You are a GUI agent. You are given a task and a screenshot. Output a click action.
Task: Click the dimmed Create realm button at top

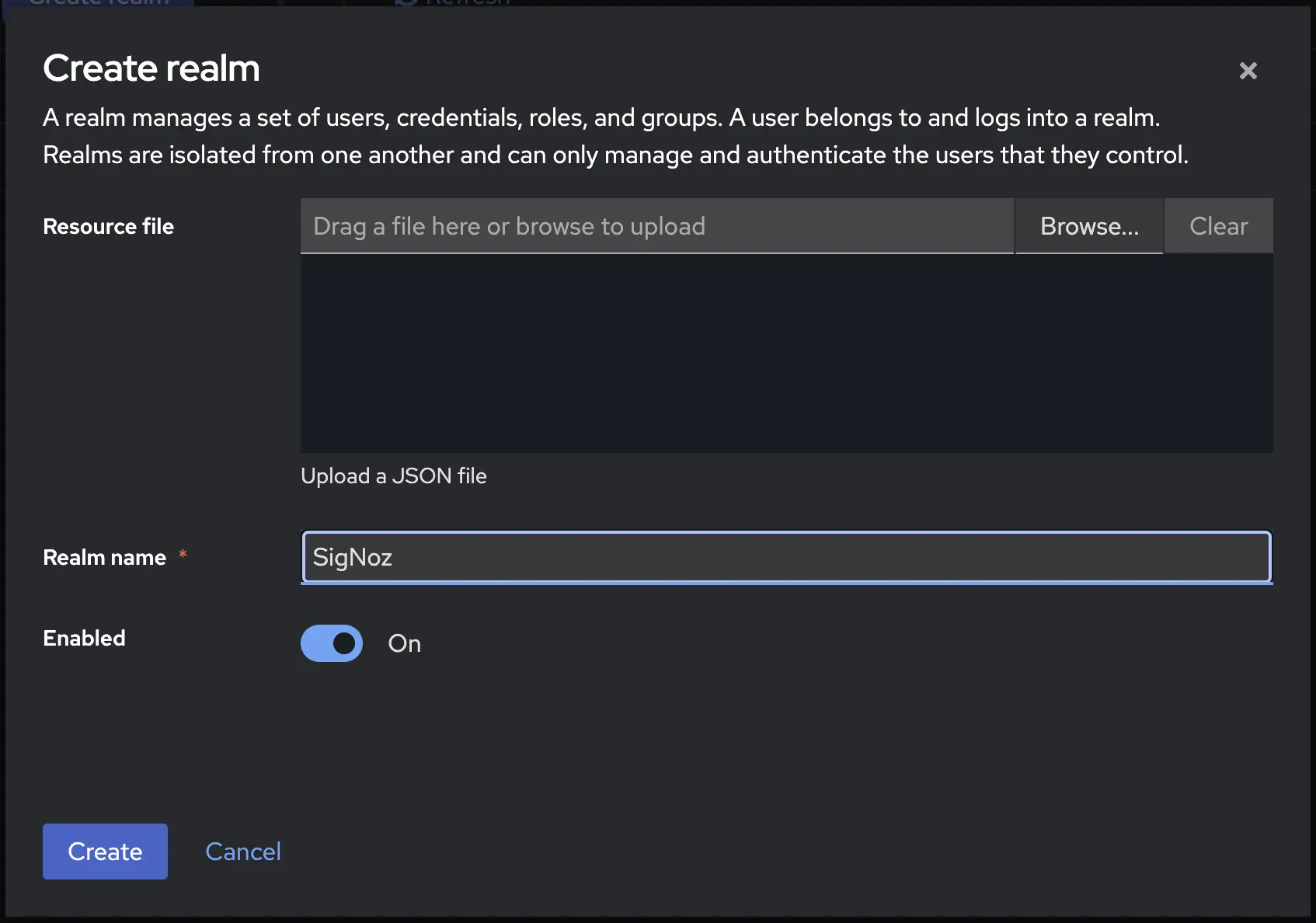99,2
